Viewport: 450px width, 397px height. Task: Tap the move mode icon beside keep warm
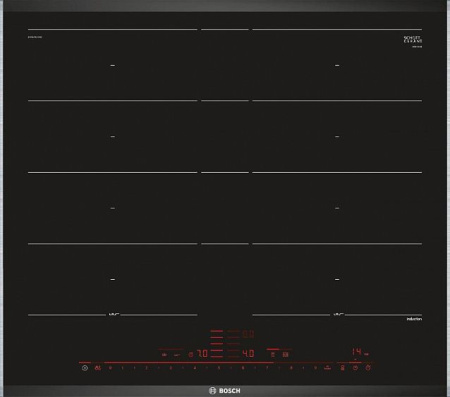[x=177, y=355]
